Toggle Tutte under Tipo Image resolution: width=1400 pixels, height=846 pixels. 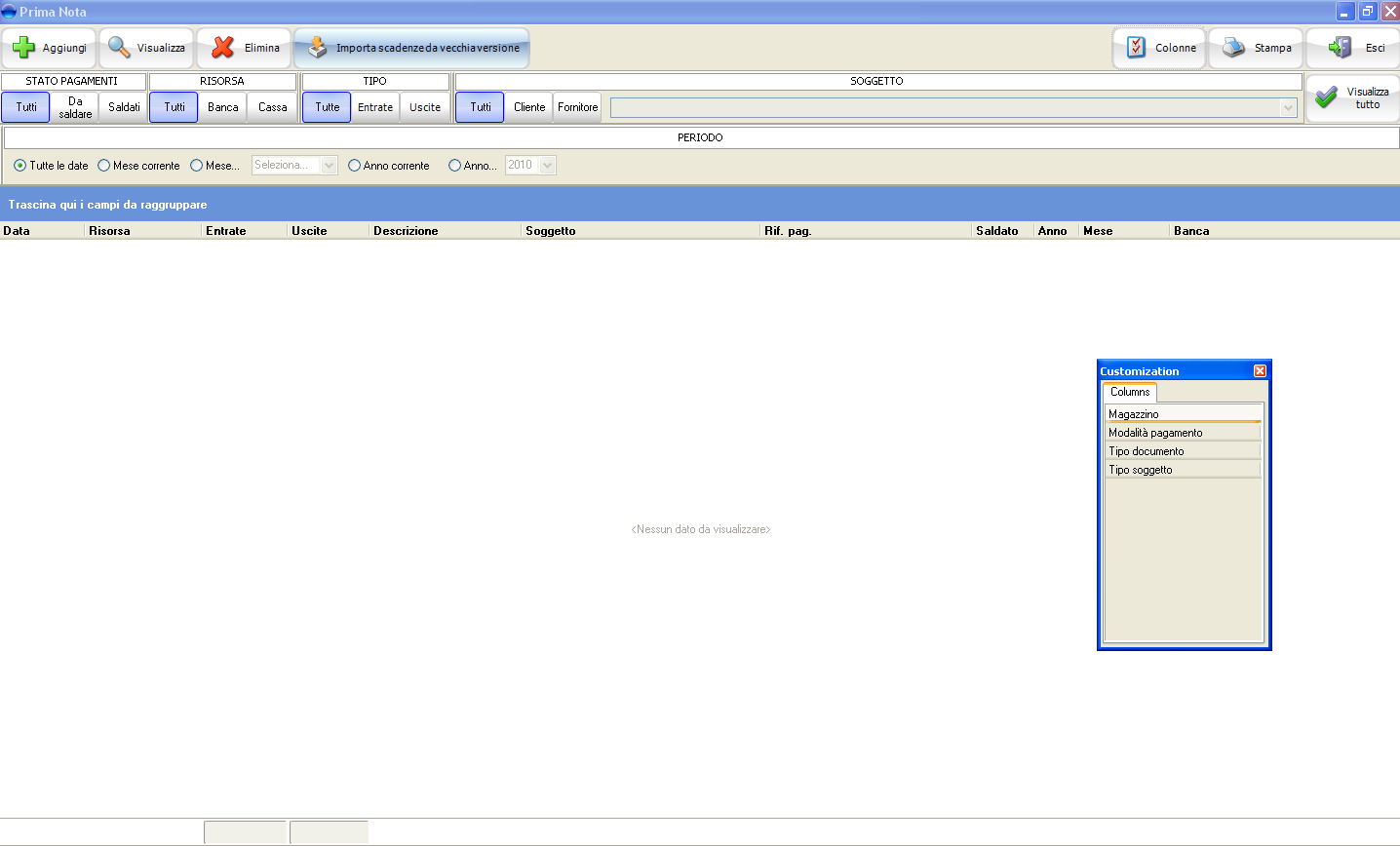[327, 107]
